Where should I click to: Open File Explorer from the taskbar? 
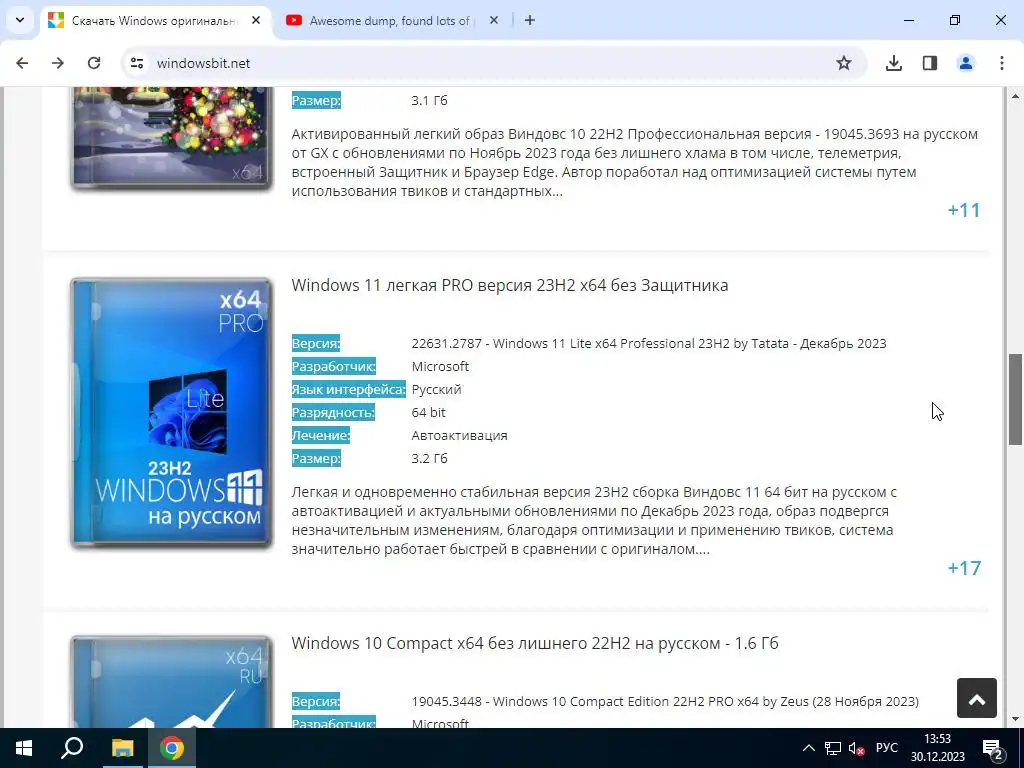click(122, 748)
